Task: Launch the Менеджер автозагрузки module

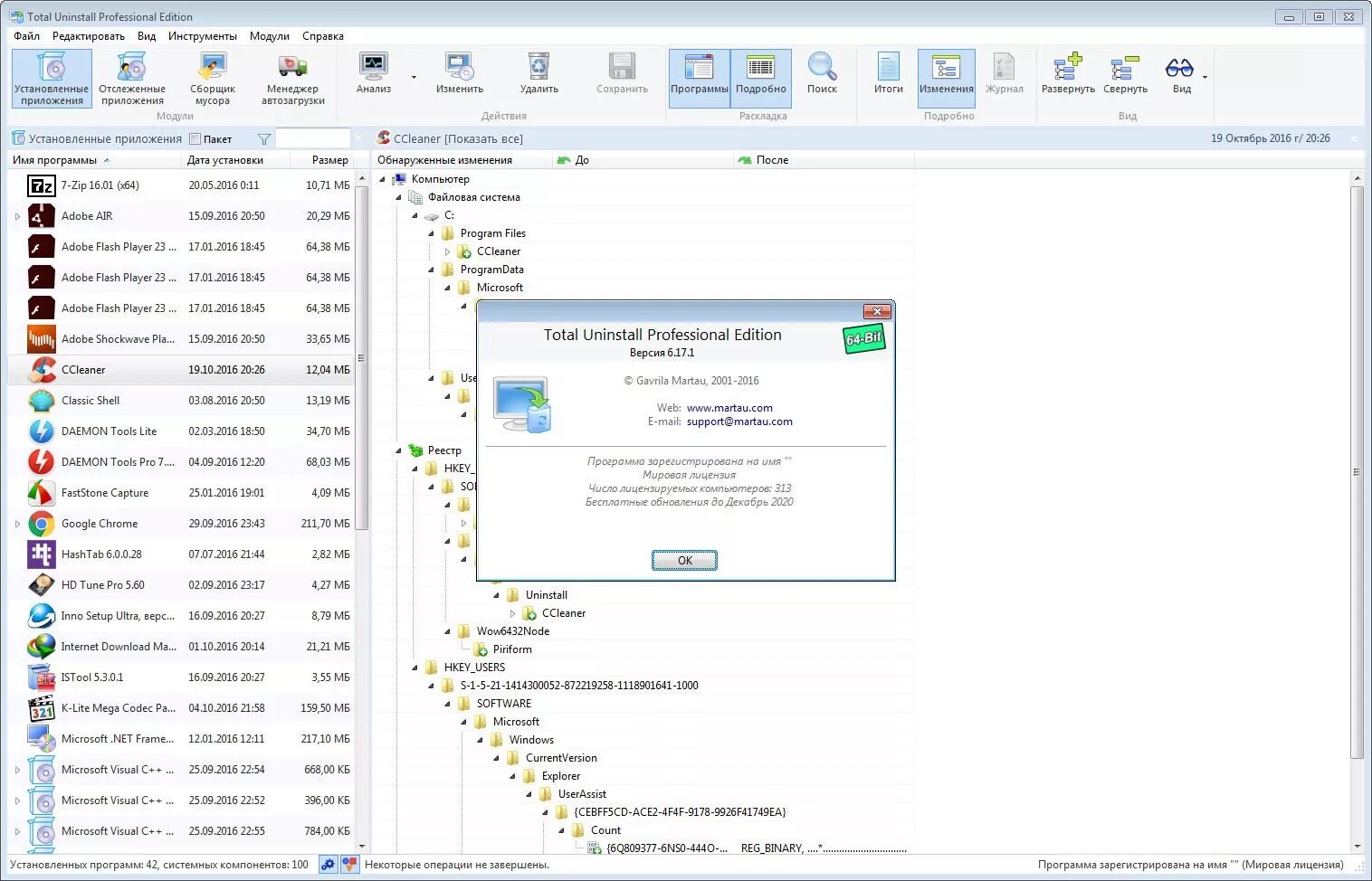Action: [x=291, y=78]
